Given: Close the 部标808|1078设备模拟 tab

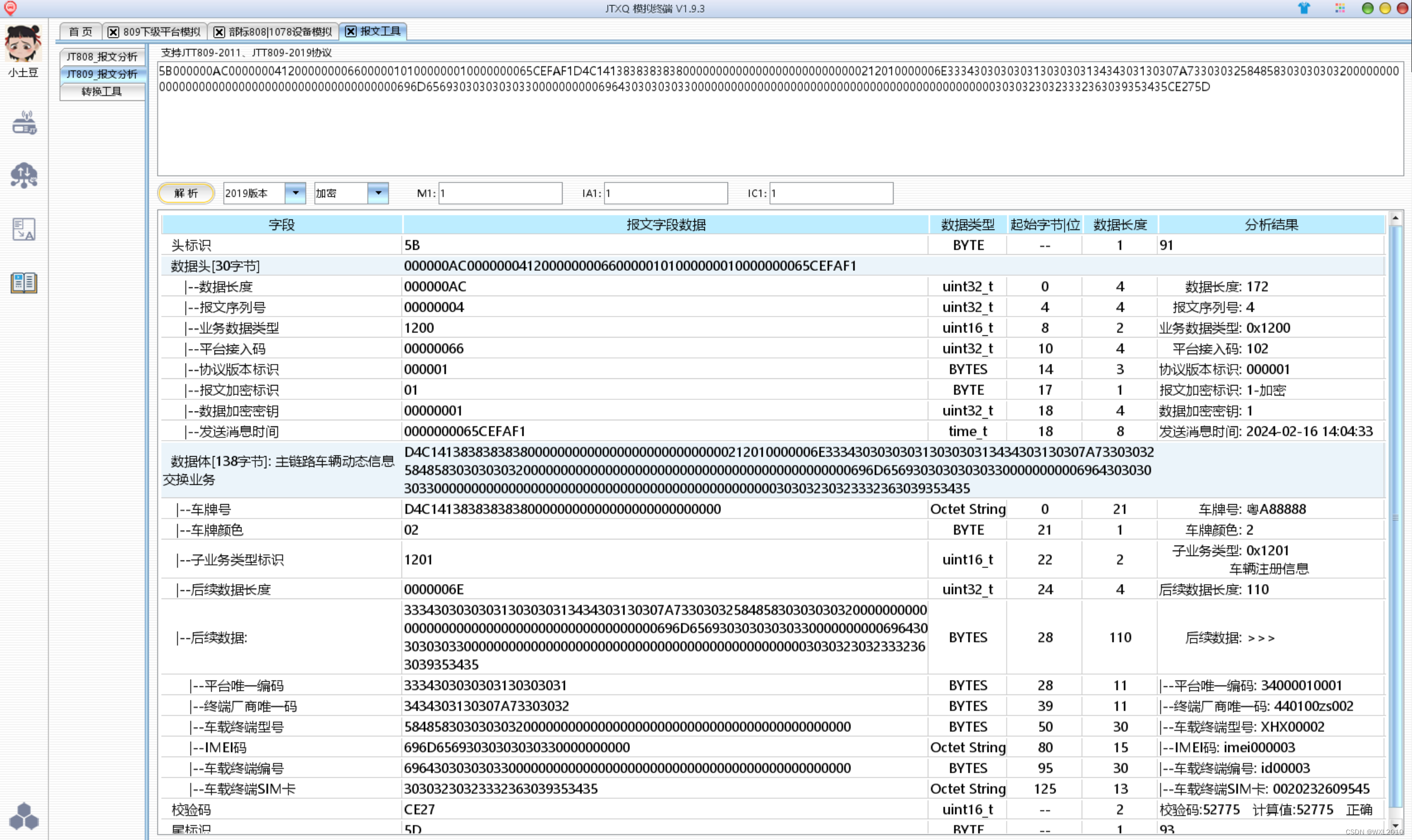Looking at the screenshot, I should (219, 31).
